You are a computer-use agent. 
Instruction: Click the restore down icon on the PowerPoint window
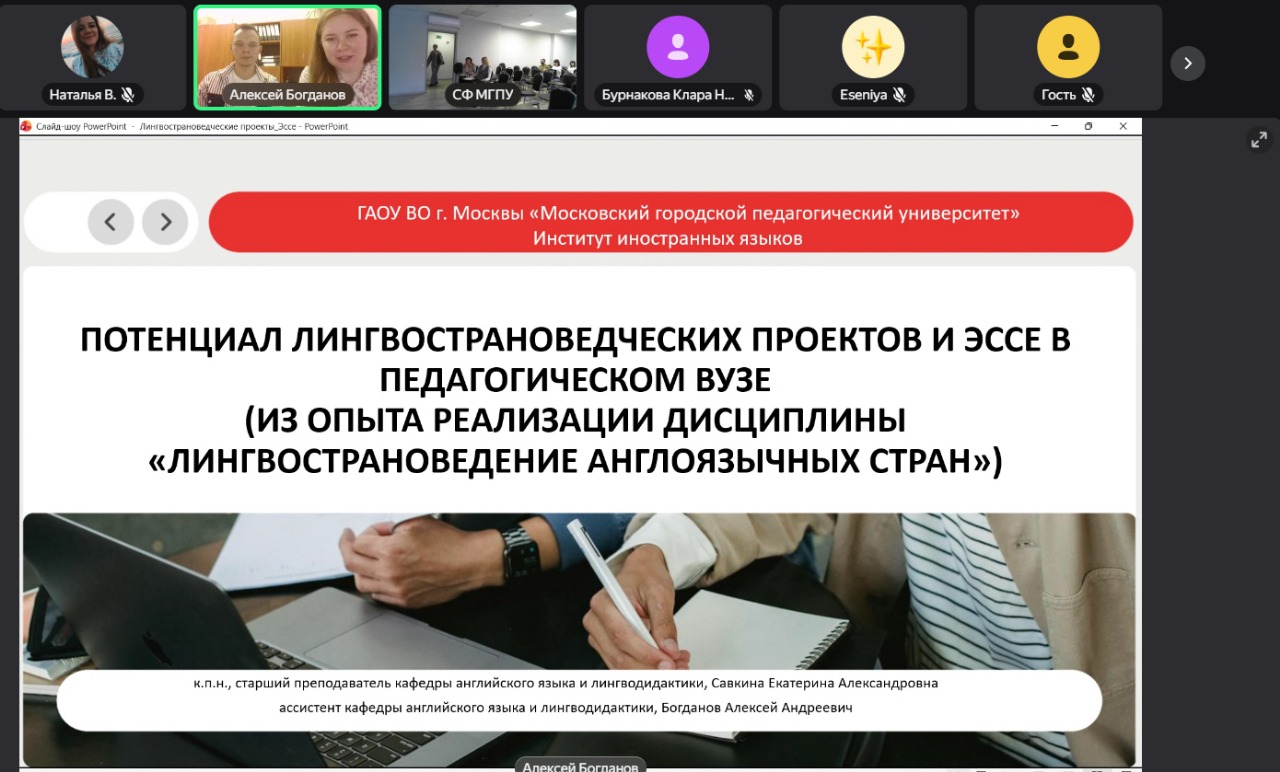click(x=1088, y=126)
